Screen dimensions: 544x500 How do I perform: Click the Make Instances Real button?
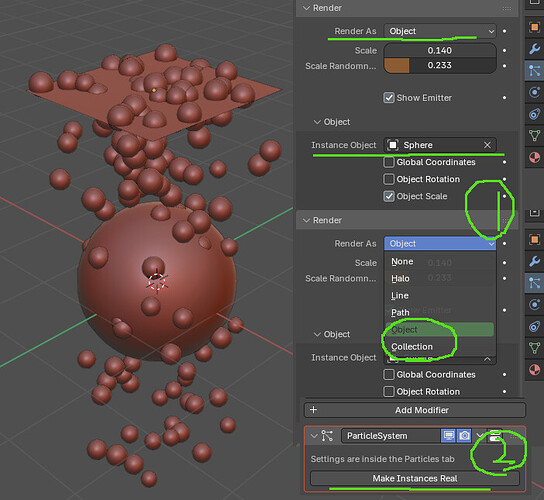coord(415,478)
